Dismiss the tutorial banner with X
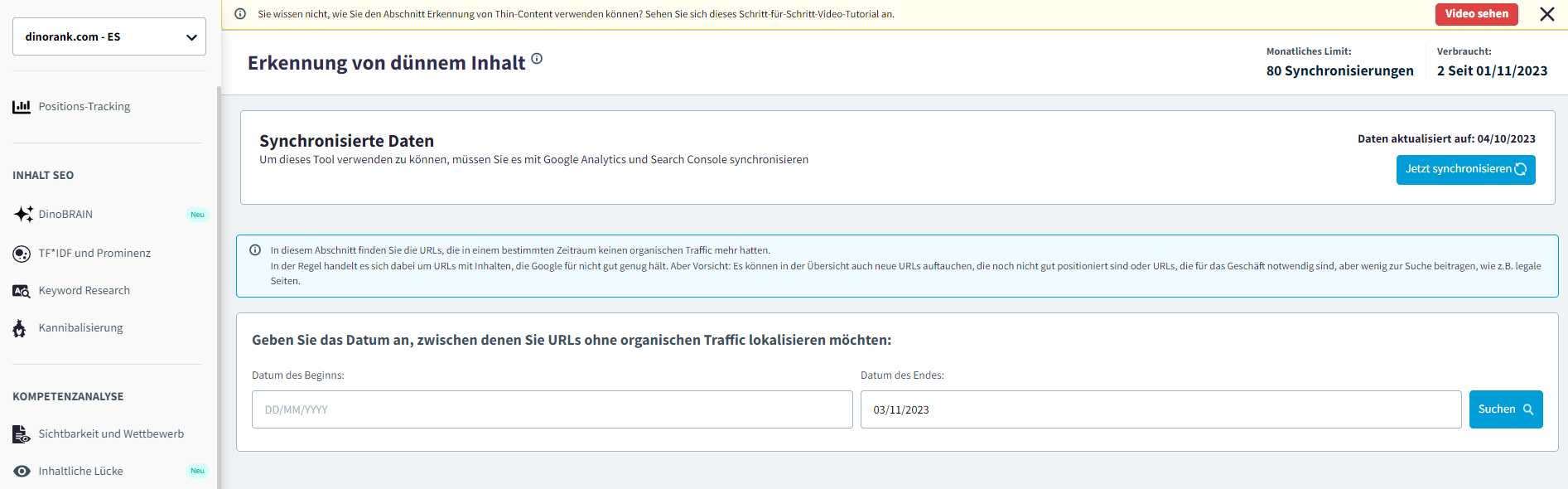Viewport: 1568px width, 489px height. 1546,14
